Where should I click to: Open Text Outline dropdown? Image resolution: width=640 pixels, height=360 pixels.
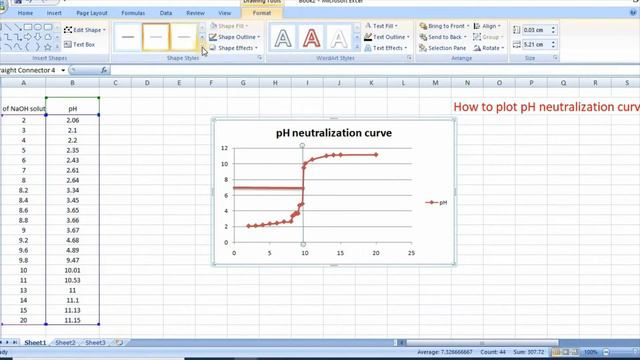[x=387, y=37]
